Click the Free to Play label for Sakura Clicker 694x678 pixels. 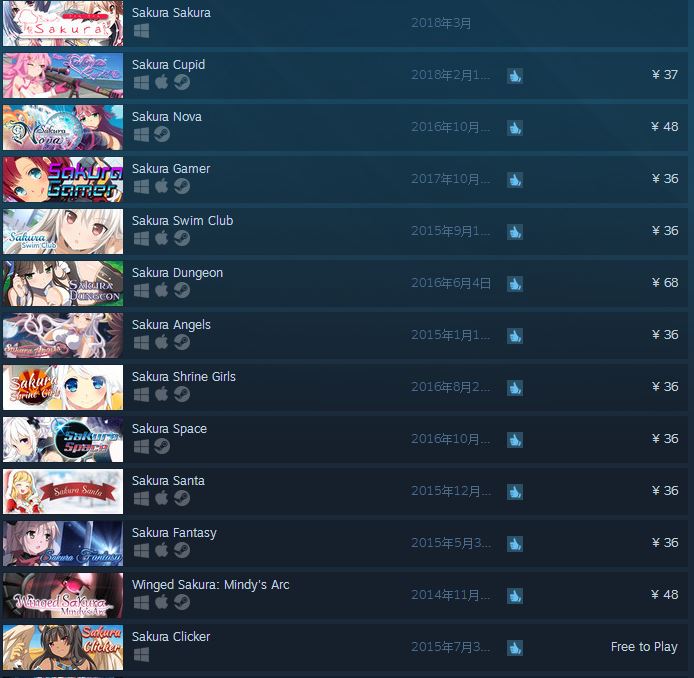644,647
